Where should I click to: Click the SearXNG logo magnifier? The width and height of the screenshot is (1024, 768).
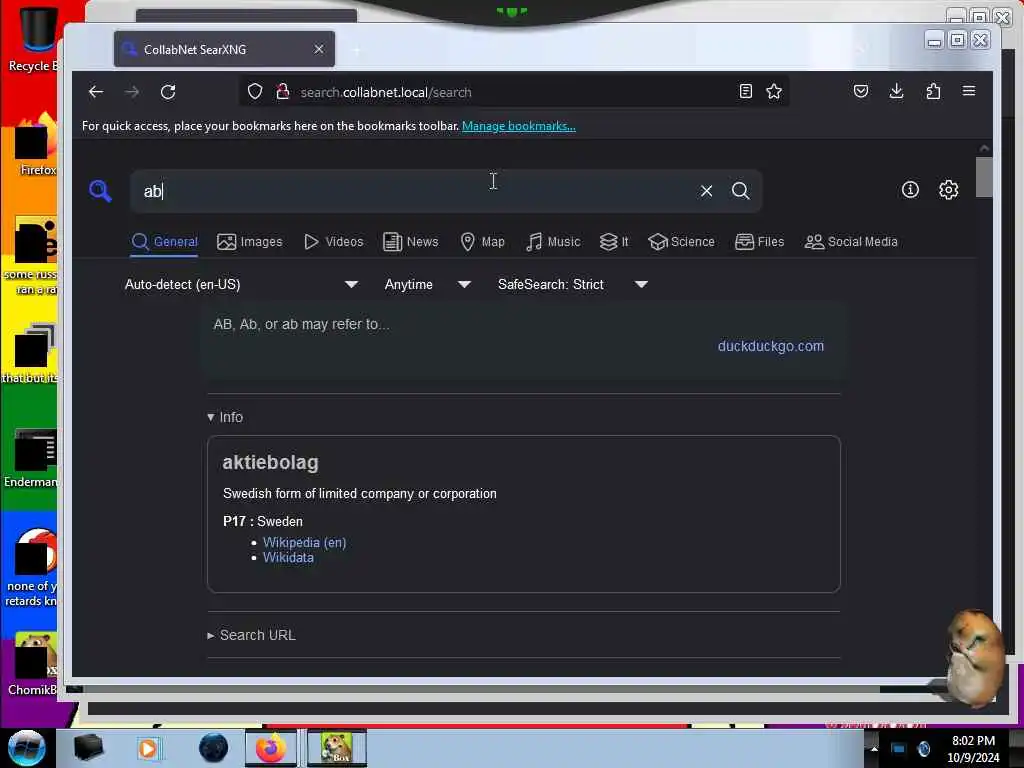pos(100,191)
